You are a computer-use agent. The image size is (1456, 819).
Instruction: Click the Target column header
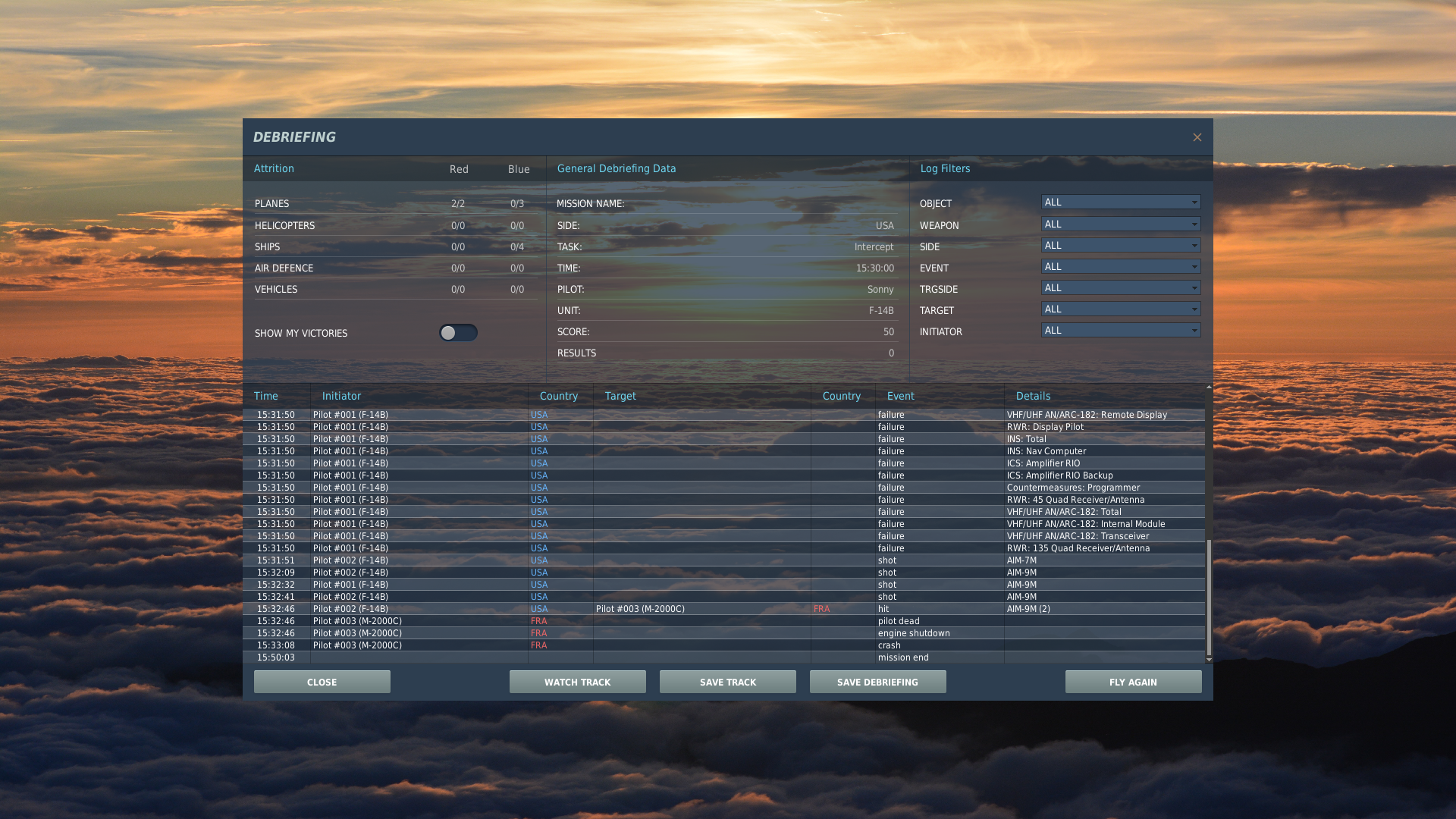[x=620, y=396]
